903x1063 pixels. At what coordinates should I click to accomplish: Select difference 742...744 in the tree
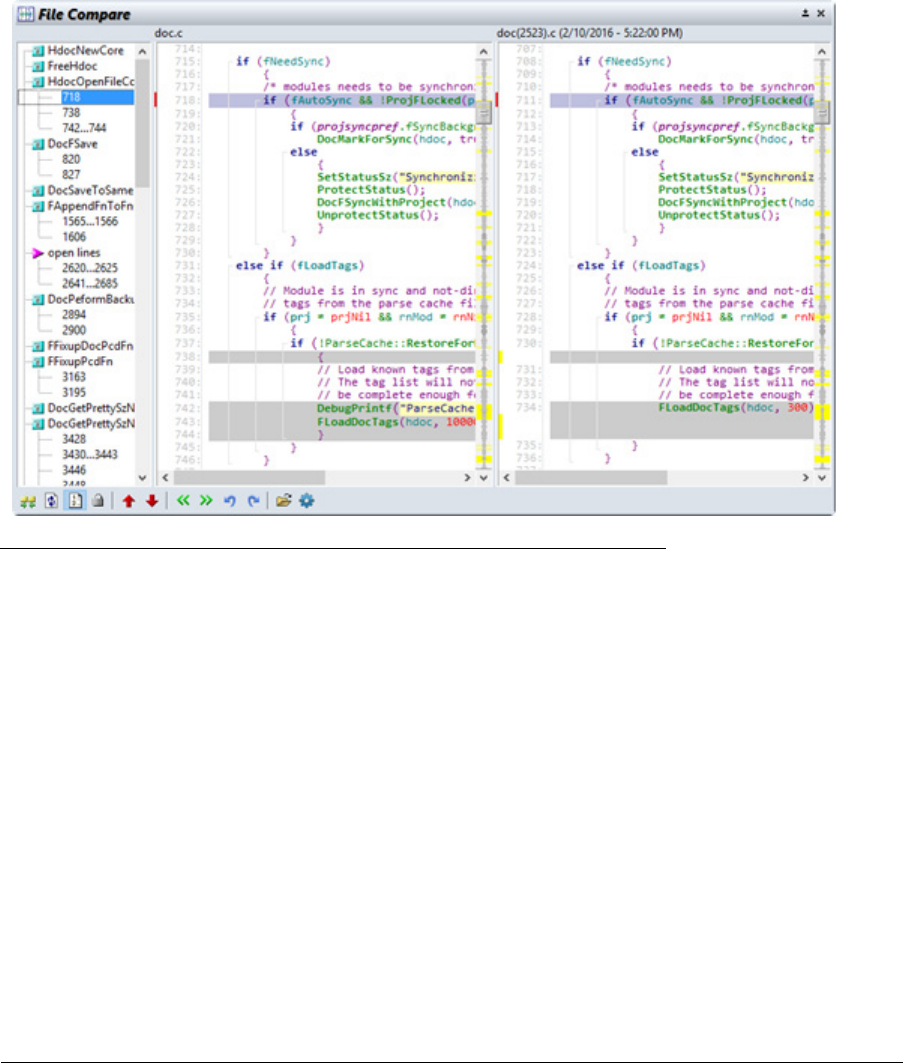[x=82, y=129]
